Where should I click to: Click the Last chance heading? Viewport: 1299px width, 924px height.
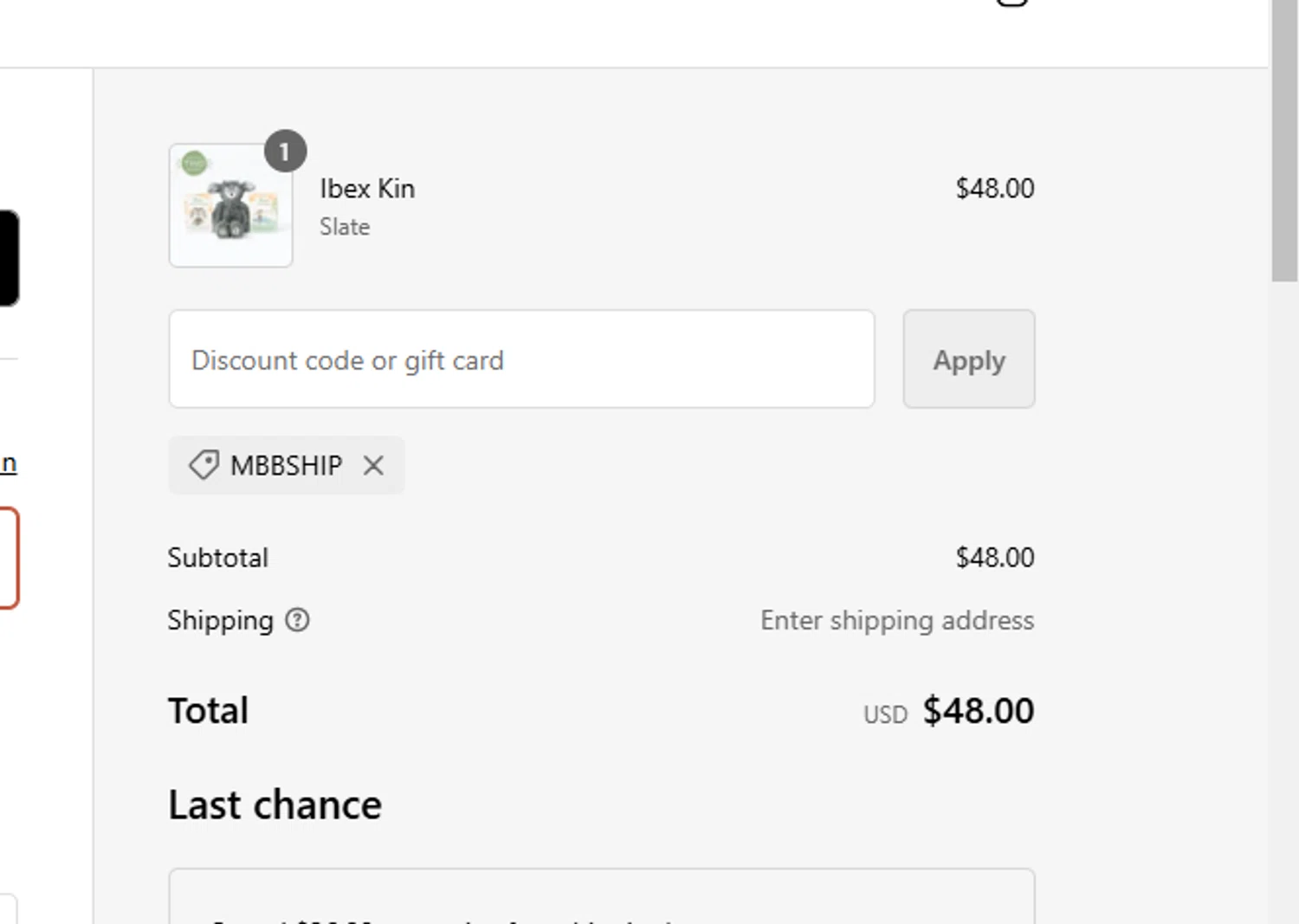point(275,805)
